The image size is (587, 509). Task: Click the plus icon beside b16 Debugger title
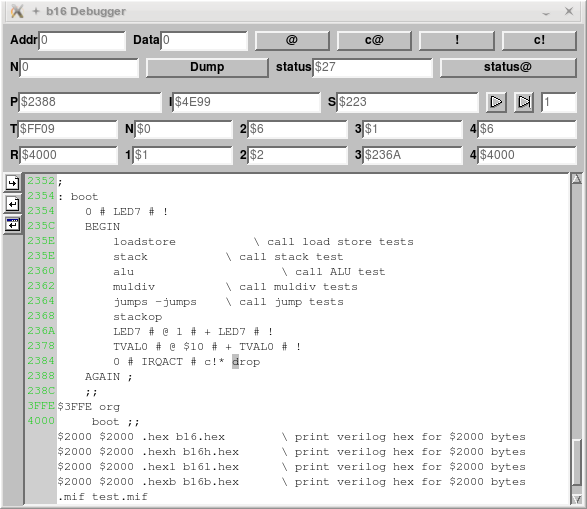[x=36, y=11]
